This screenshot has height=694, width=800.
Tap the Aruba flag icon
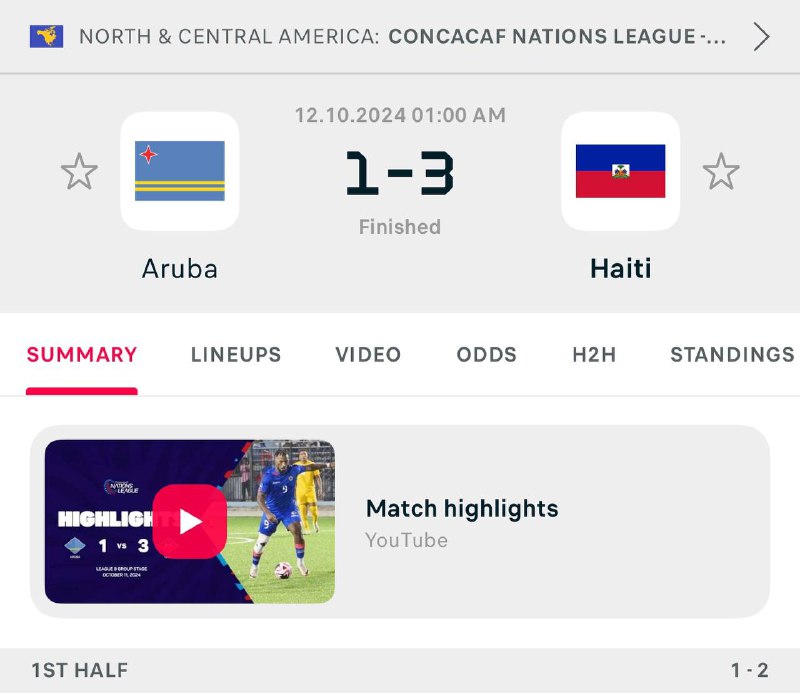tap(180, 171)
